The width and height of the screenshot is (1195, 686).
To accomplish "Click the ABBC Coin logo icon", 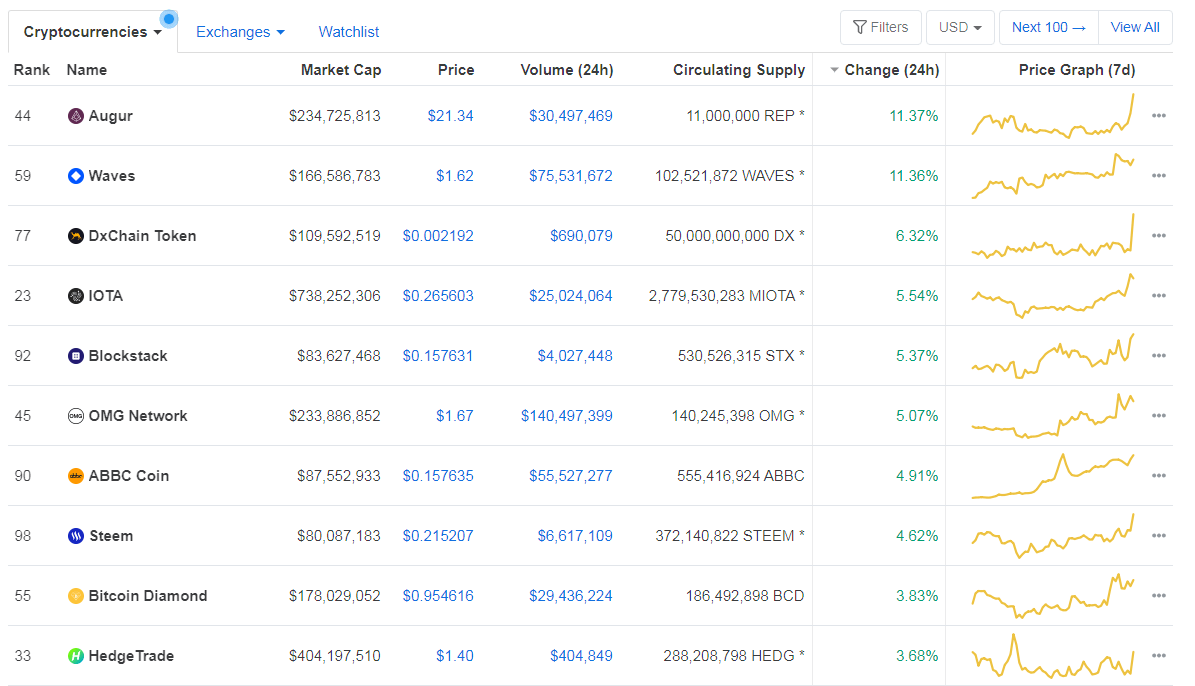I will [x=75, y=476].
